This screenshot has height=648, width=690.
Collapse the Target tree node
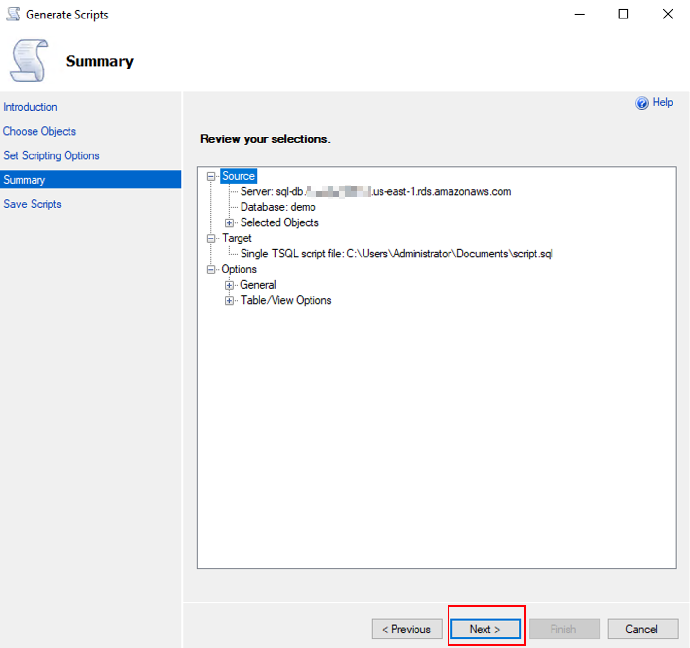(211, 239)
